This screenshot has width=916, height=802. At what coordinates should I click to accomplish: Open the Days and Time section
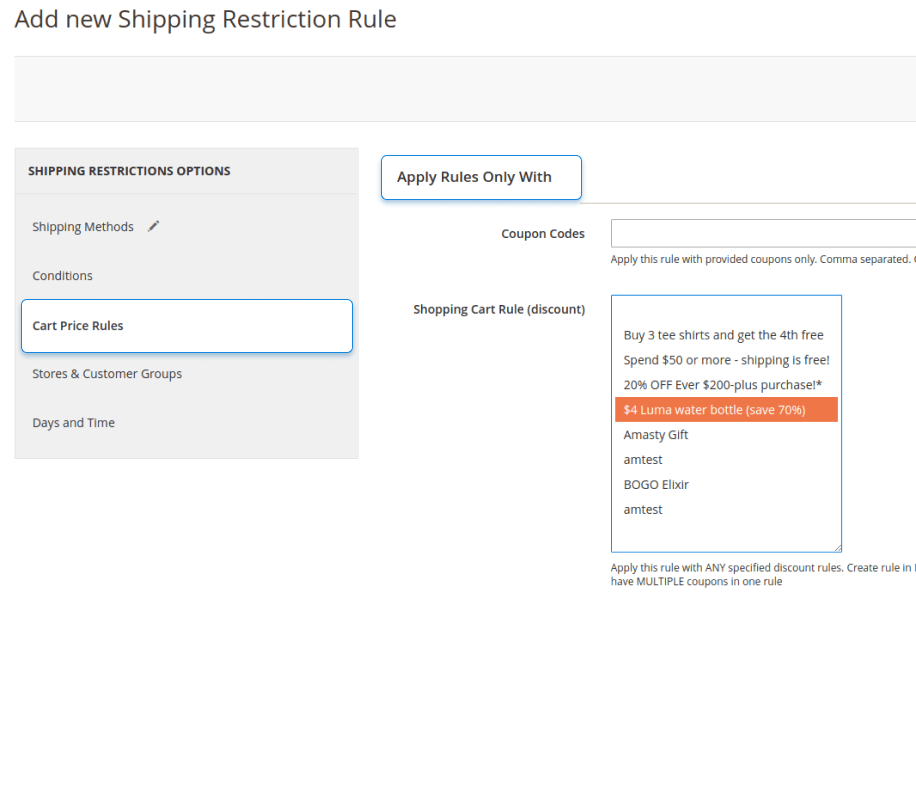73,422
